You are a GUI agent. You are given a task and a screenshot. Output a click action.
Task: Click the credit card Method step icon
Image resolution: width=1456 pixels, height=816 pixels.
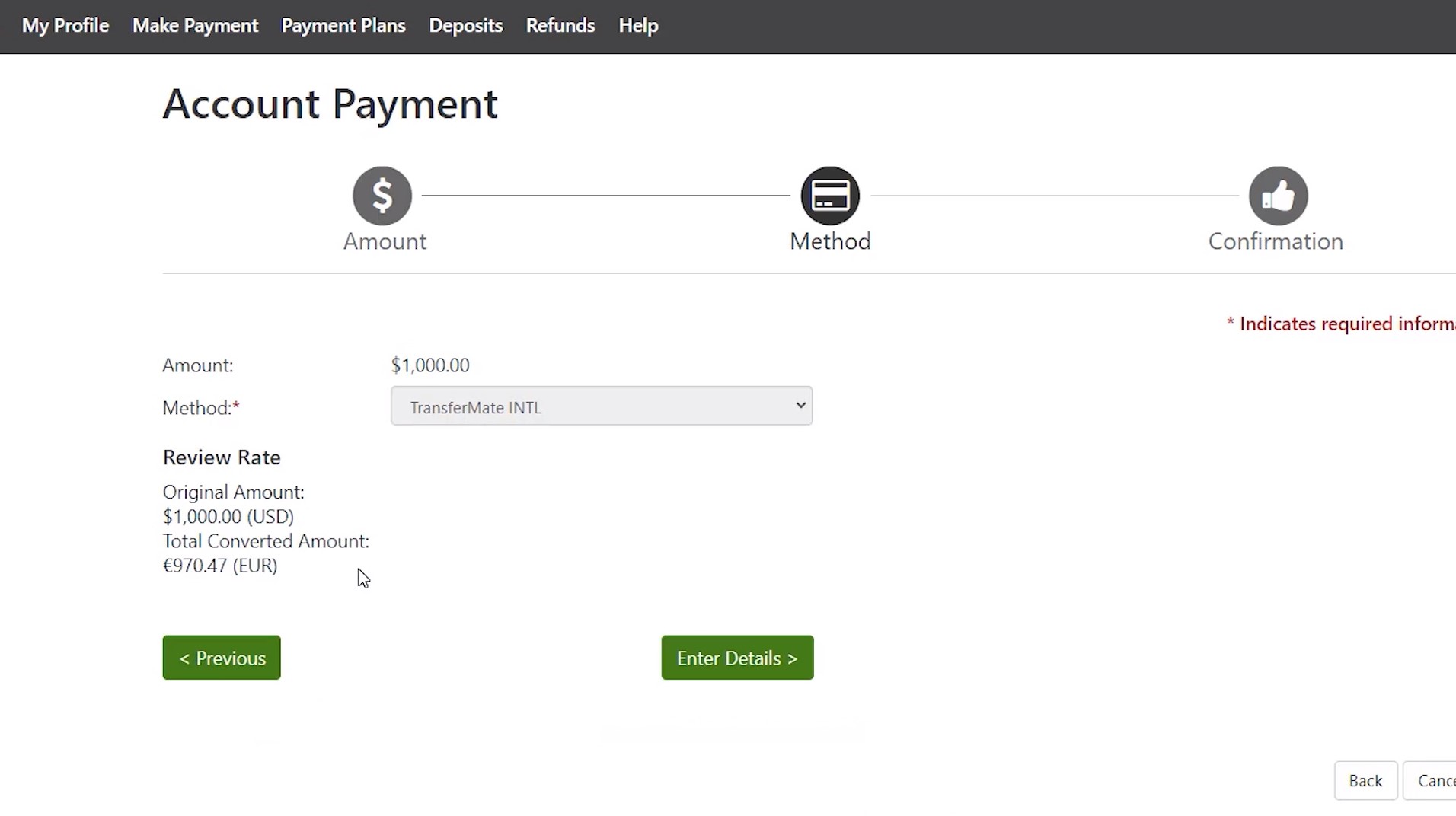830,196
